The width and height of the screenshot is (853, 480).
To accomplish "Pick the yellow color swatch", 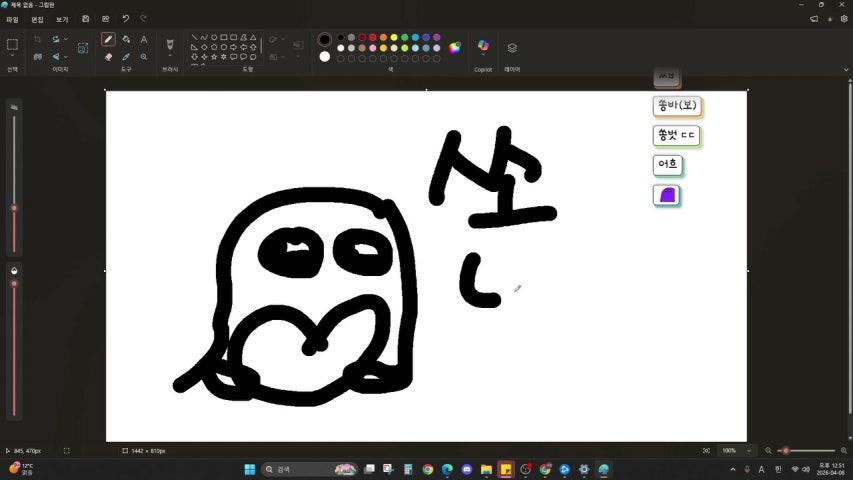I will [x=394, y=38].
